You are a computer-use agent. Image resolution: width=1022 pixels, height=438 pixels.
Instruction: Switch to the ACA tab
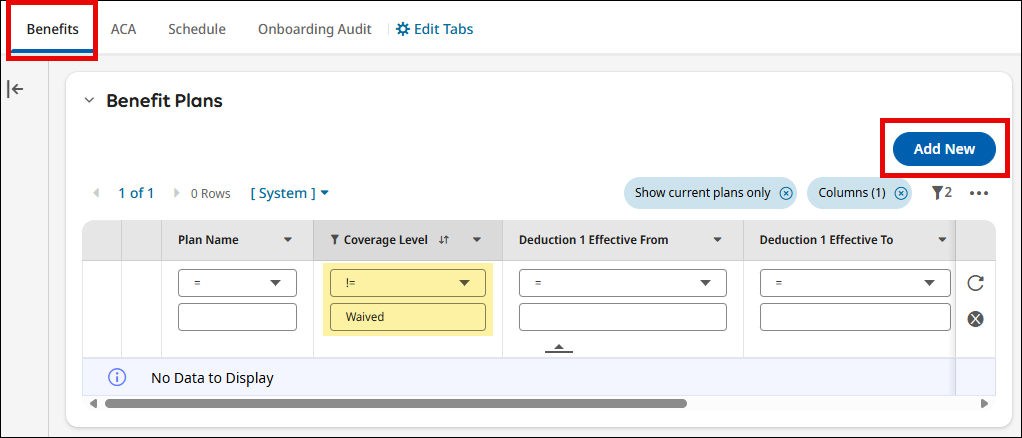tap(123, 29)
